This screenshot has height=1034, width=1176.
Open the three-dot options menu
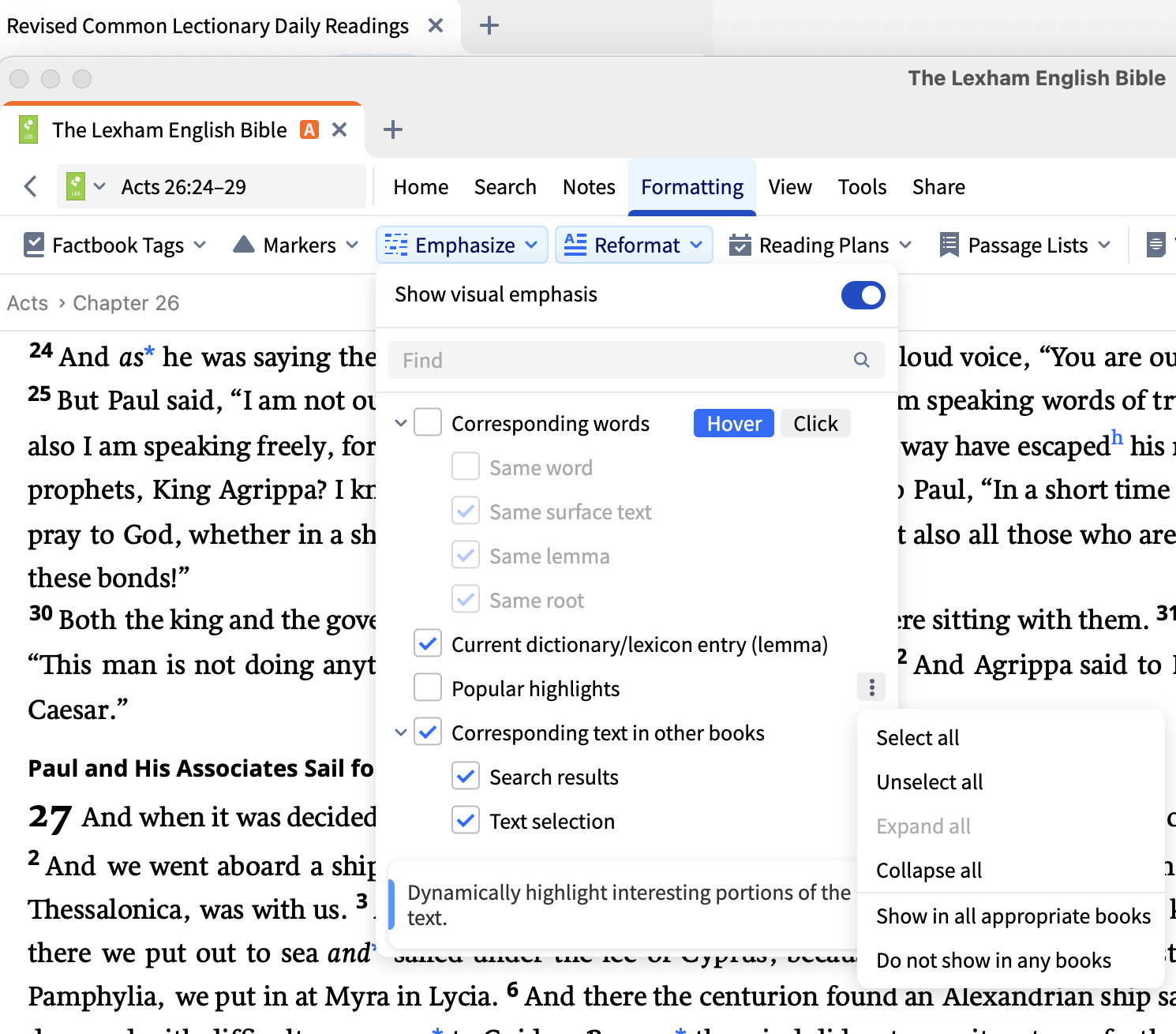[x=871, y=687]
